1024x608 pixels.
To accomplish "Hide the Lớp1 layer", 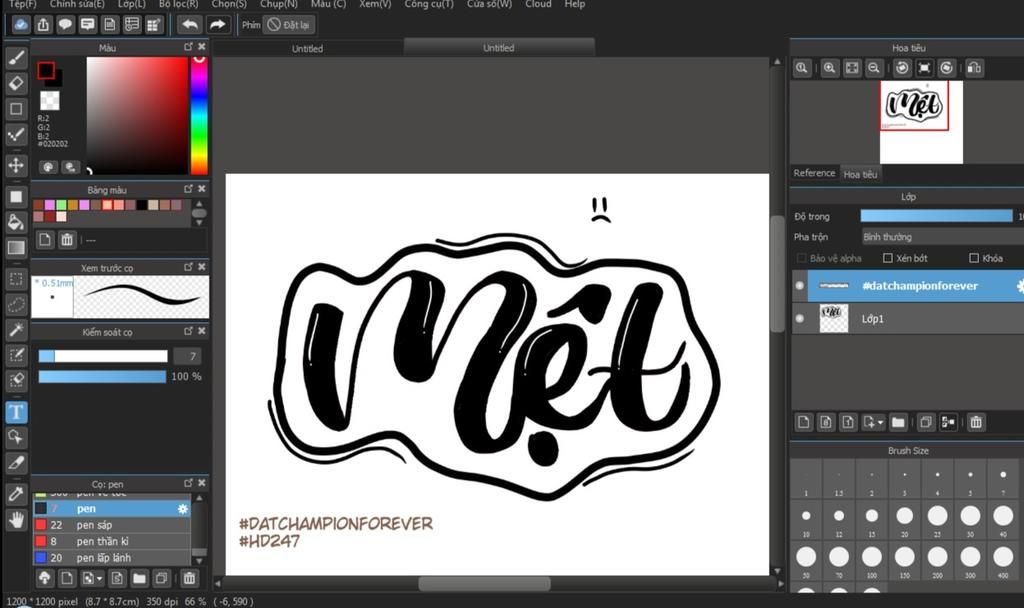I will [x=799, y=319].
